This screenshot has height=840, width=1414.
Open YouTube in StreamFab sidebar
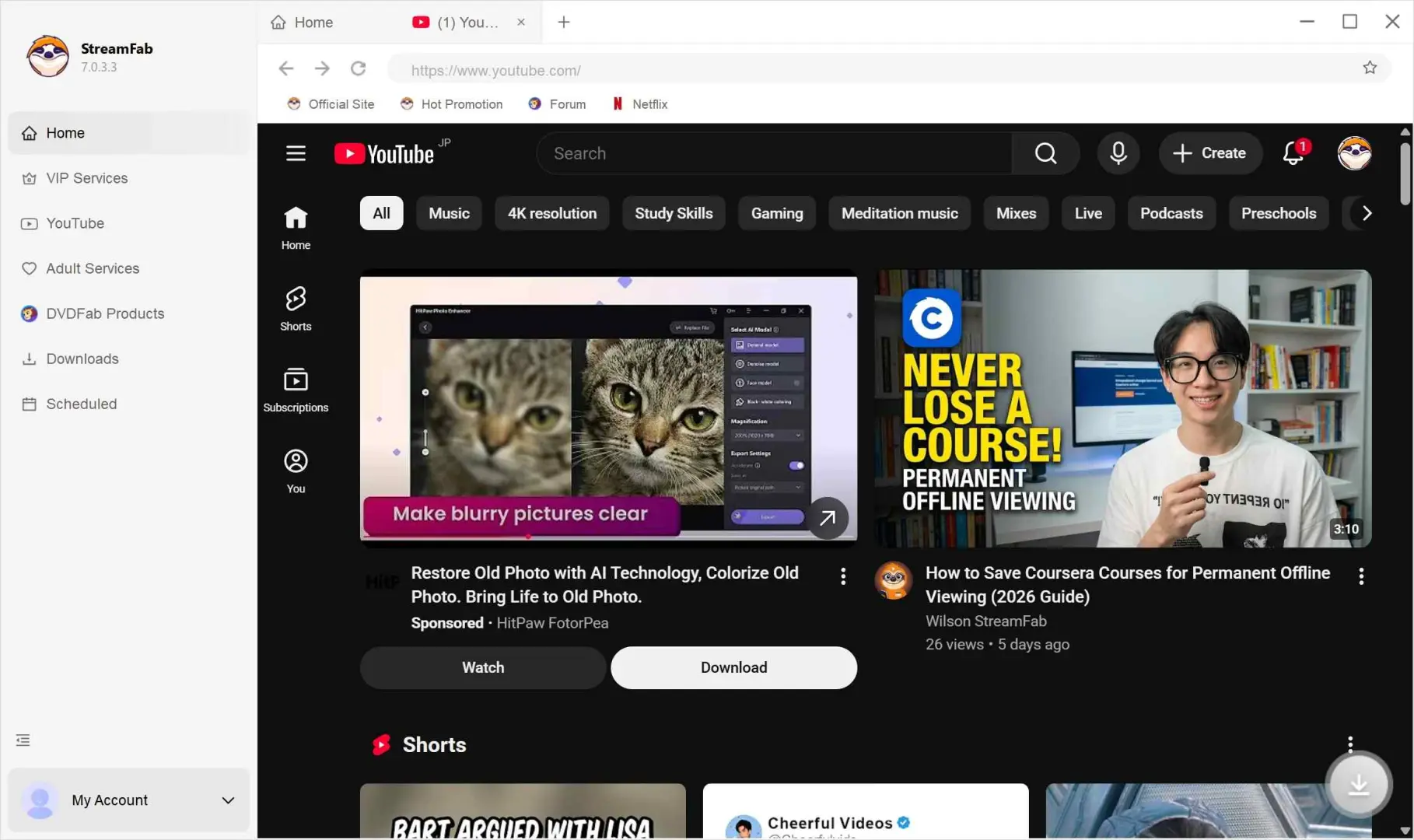(x=129, y=223)
